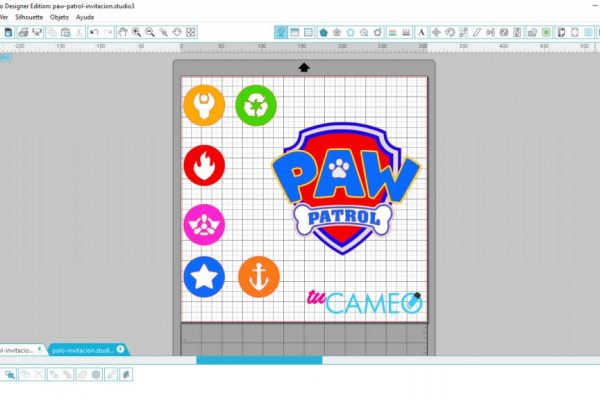This screenshot has width=600, height=400.
Task: Select the orange anchor badge circle
Action: pyautogui.click(x=259, y=277)
